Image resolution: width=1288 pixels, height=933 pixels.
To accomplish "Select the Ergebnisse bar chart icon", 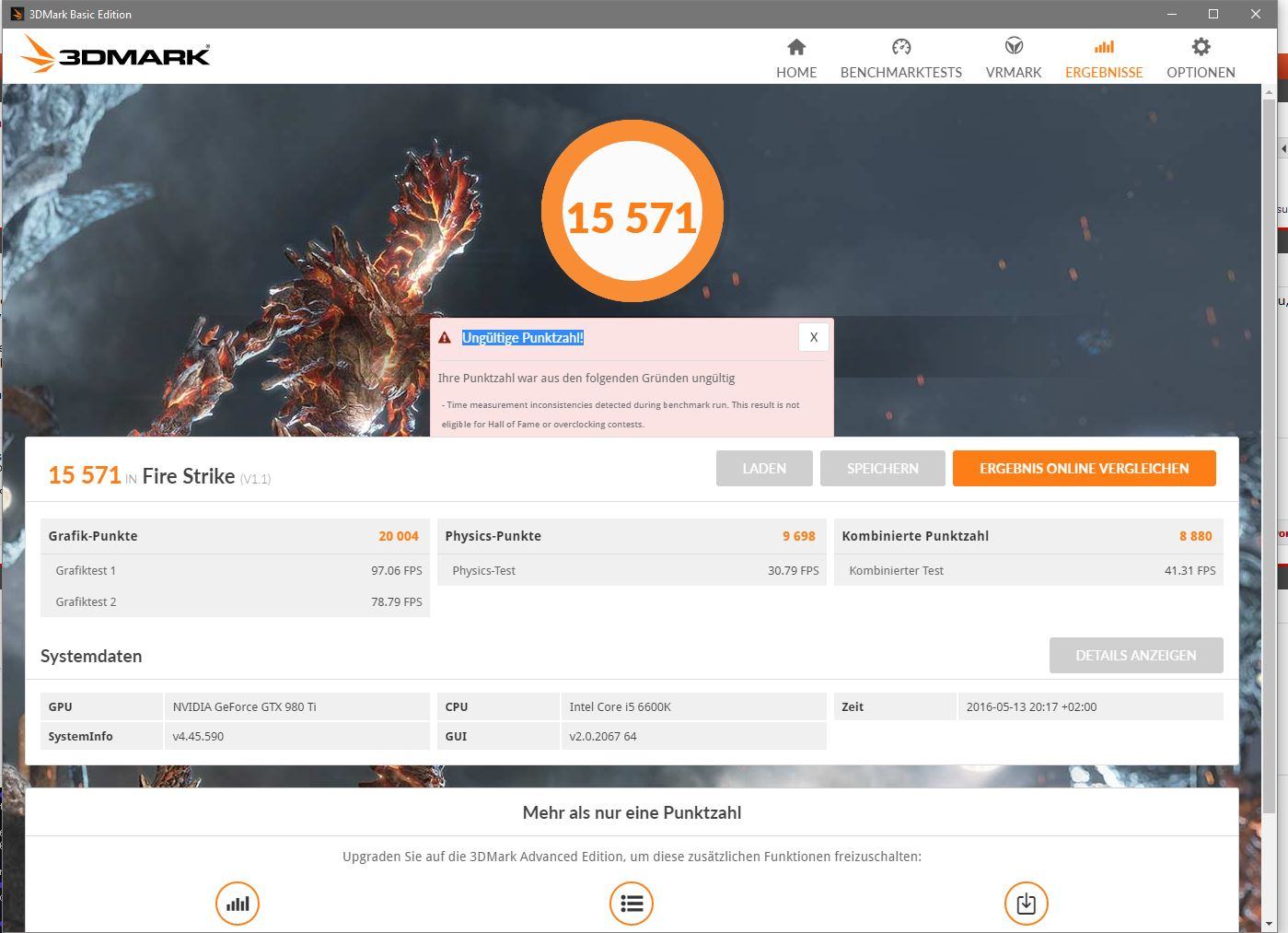I will tap(1104, 47).
